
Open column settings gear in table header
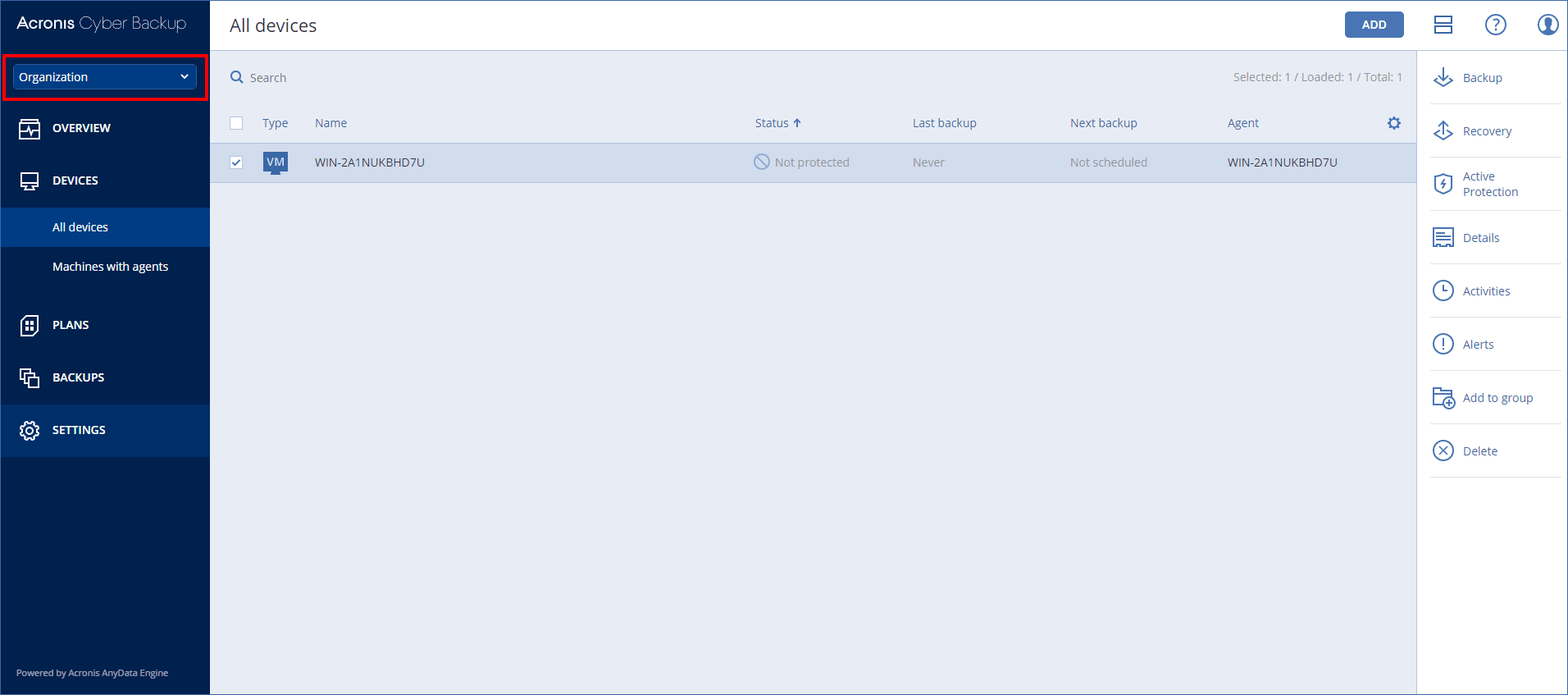click(x=1393, y=123)
